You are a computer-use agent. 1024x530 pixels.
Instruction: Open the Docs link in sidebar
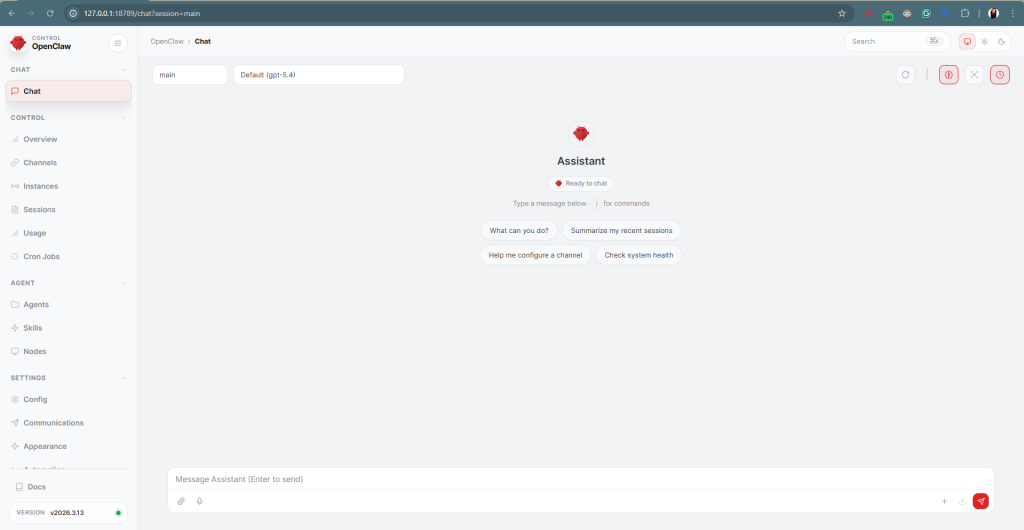coord(36,487)
